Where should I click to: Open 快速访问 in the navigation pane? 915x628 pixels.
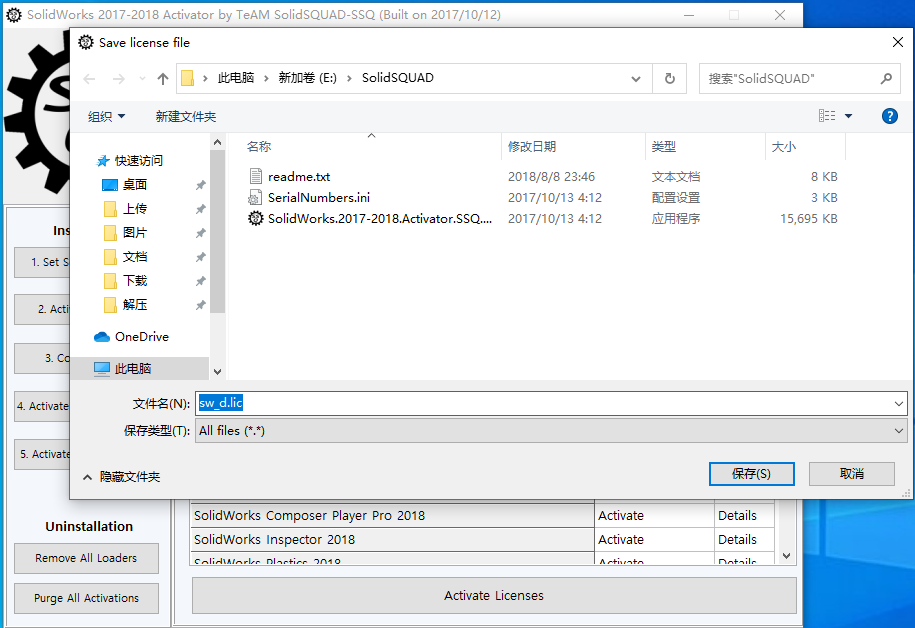(138, 161)
